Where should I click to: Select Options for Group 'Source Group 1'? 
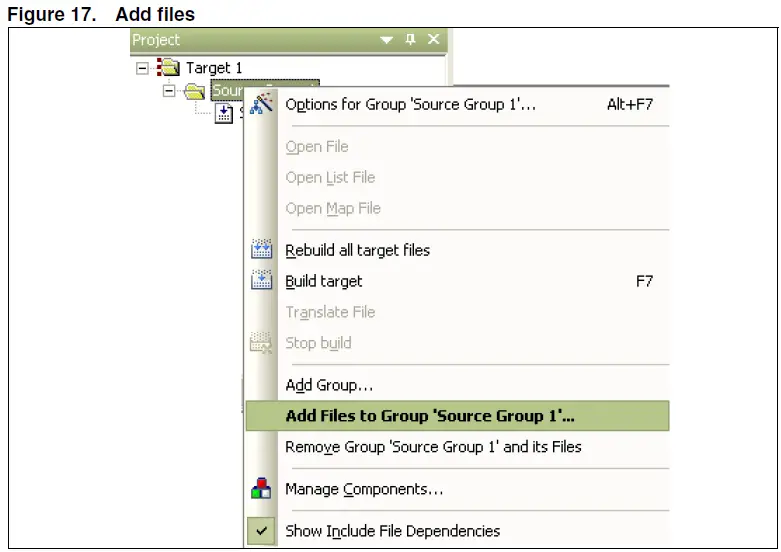(x=411, y=104)
